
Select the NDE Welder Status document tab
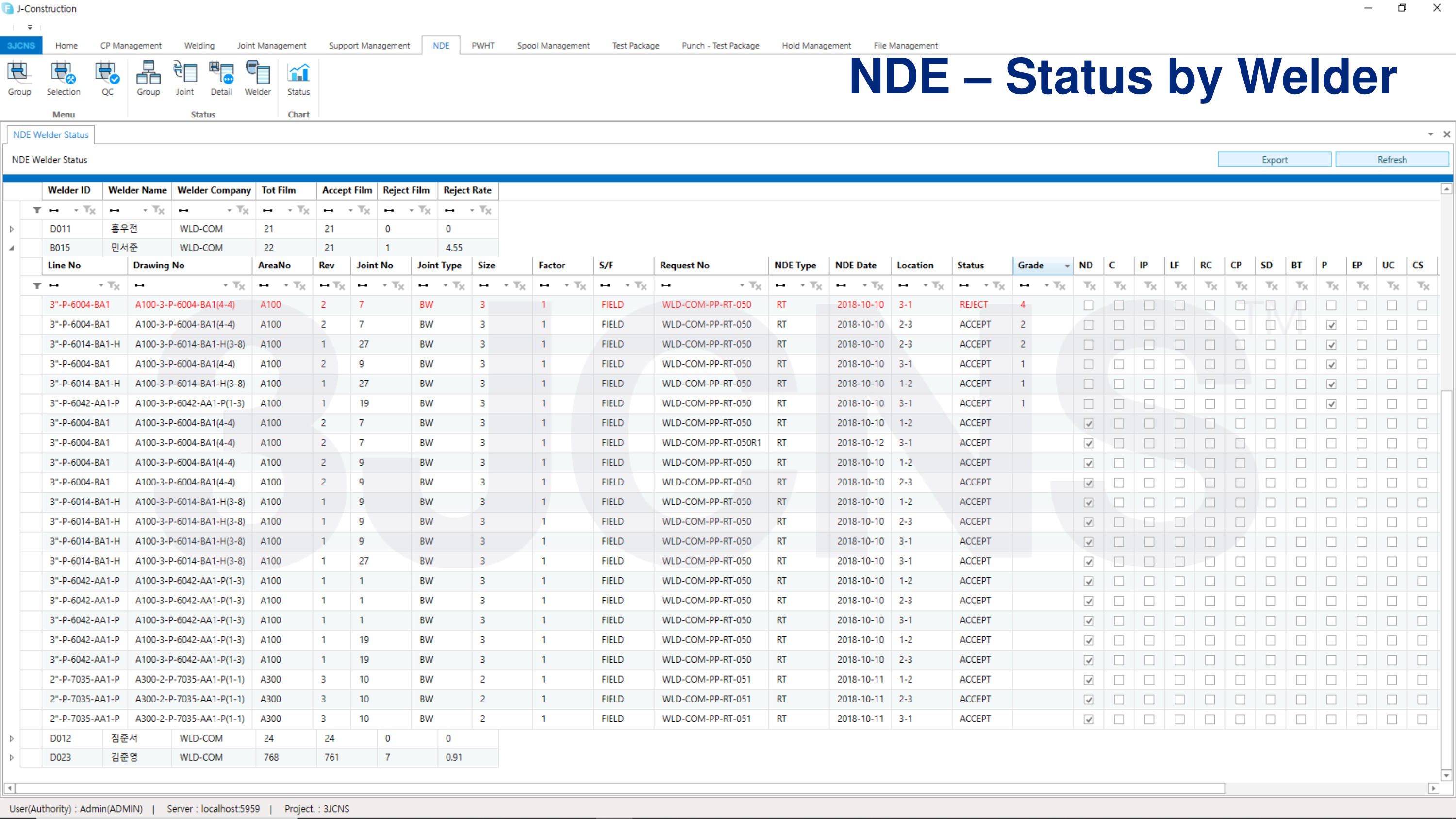[50, 134]
